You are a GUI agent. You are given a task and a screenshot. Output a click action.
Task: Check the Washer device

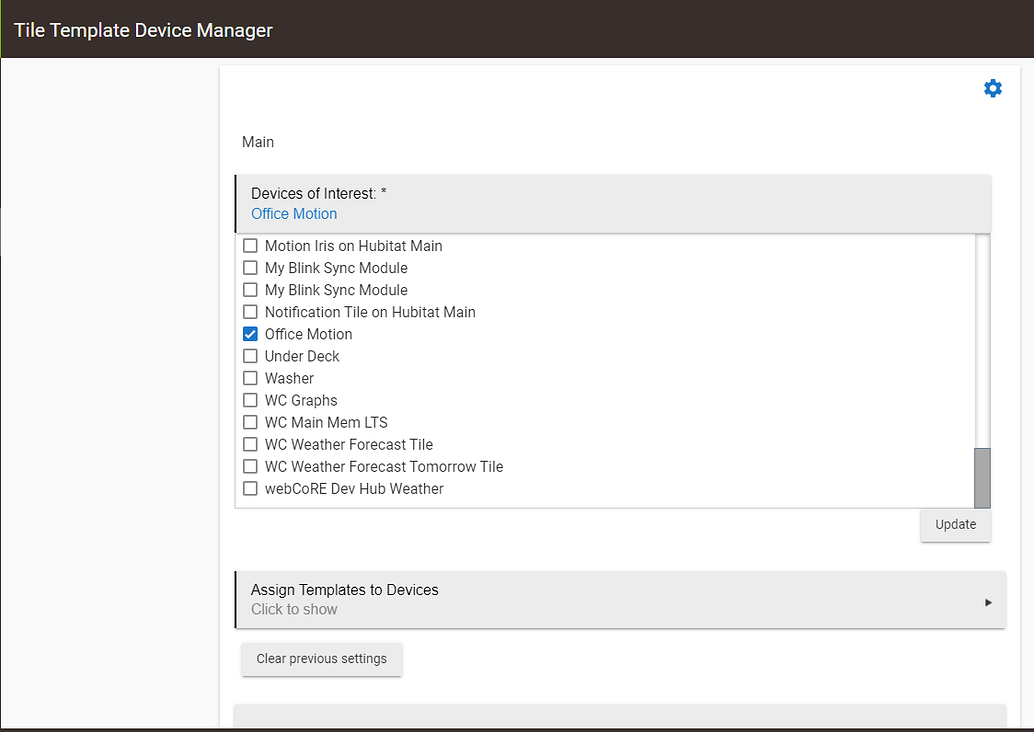(x=249, y=377)
